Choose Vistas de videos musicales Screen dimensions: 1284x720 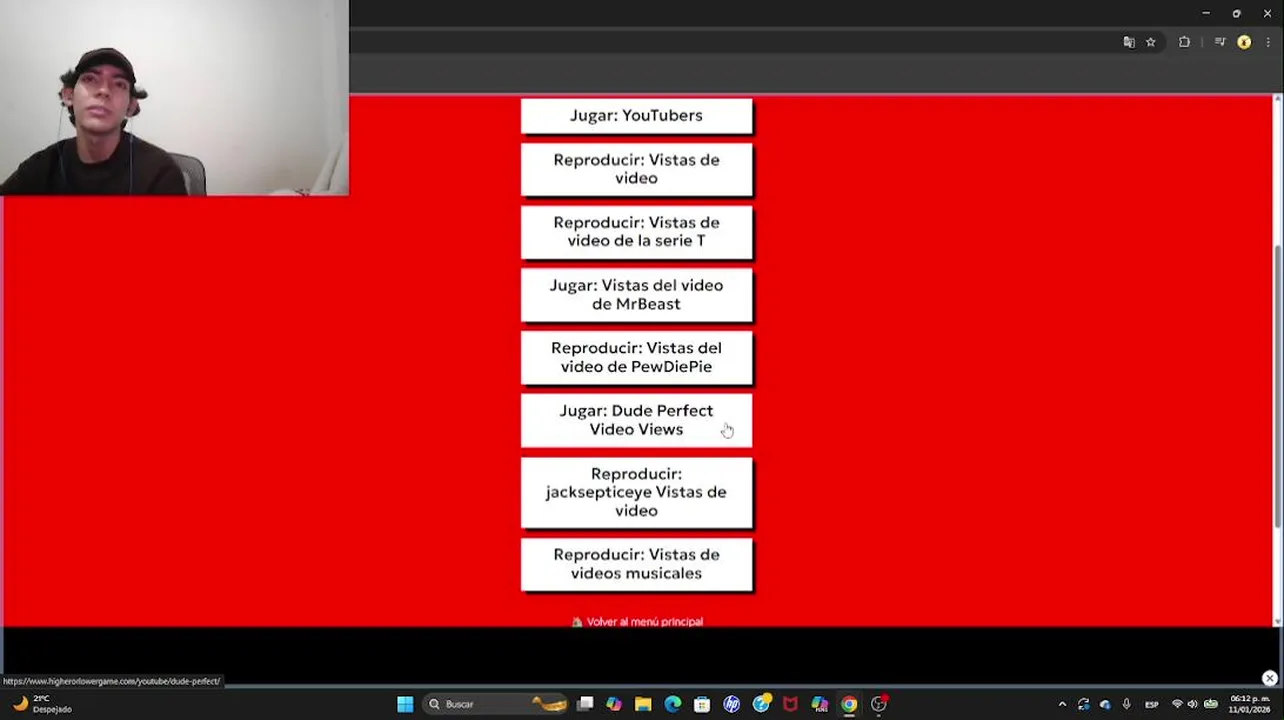(x=636, y=564)
